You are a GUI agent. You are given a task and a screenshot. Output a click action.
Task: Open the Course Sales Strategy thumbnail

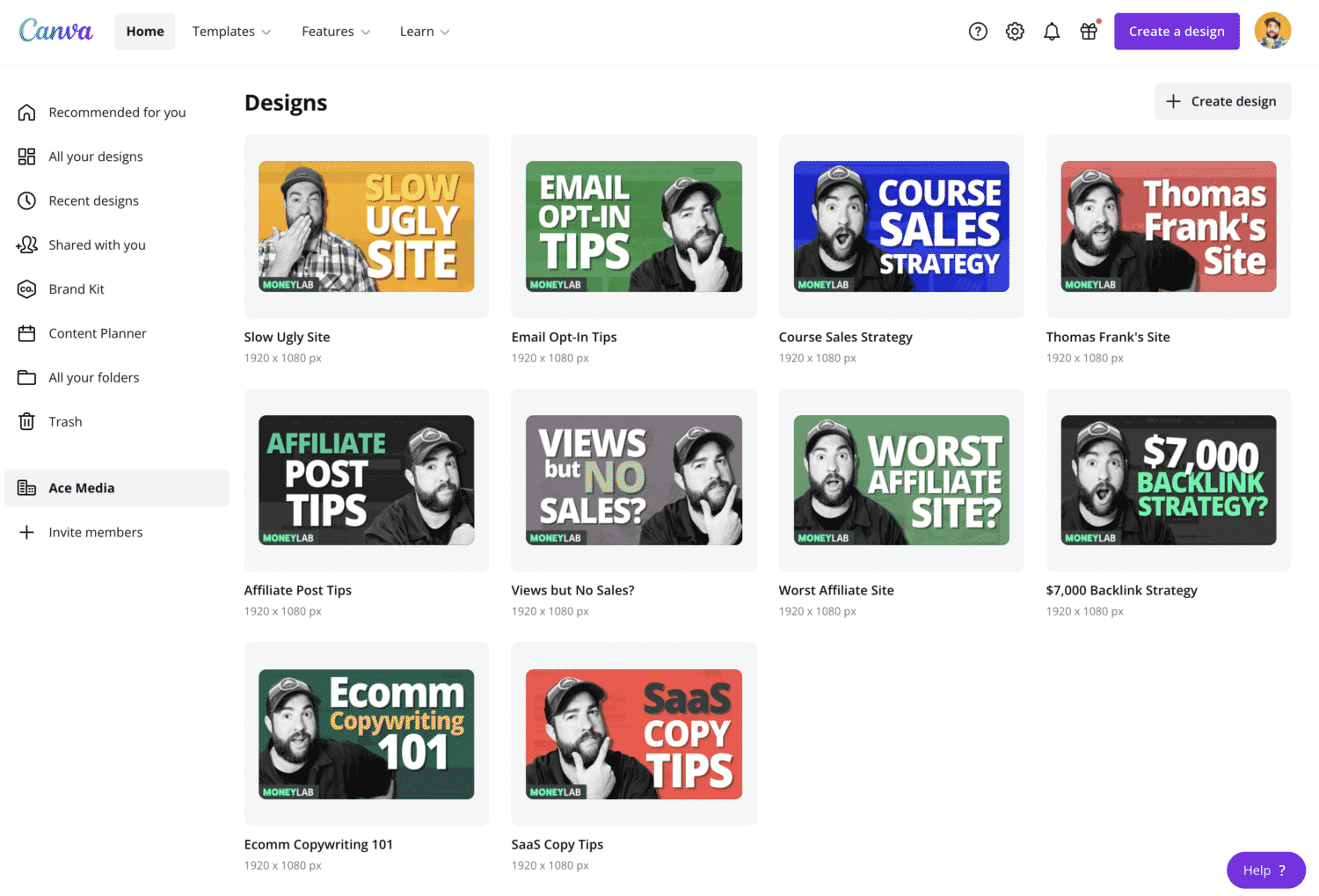[x=901, y=226]
